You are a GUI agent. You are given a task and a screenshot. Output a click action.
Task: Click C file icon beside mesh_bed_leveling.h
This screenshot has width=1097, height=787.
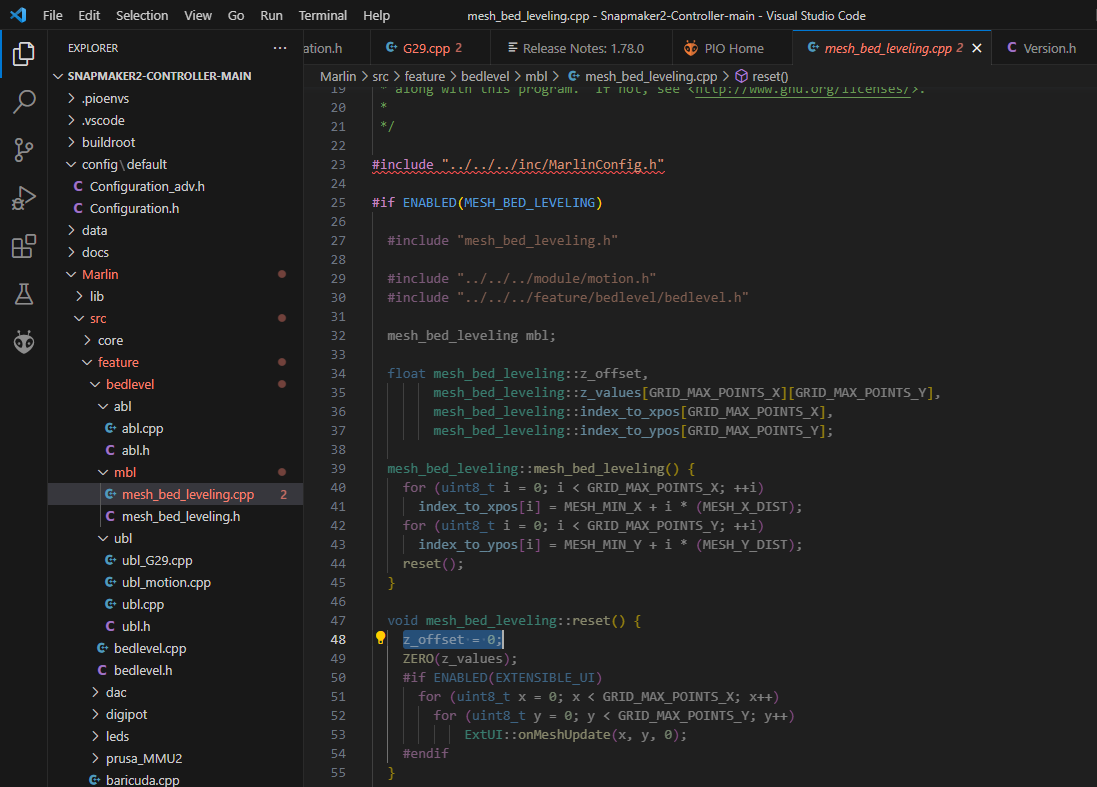(111, 516)
